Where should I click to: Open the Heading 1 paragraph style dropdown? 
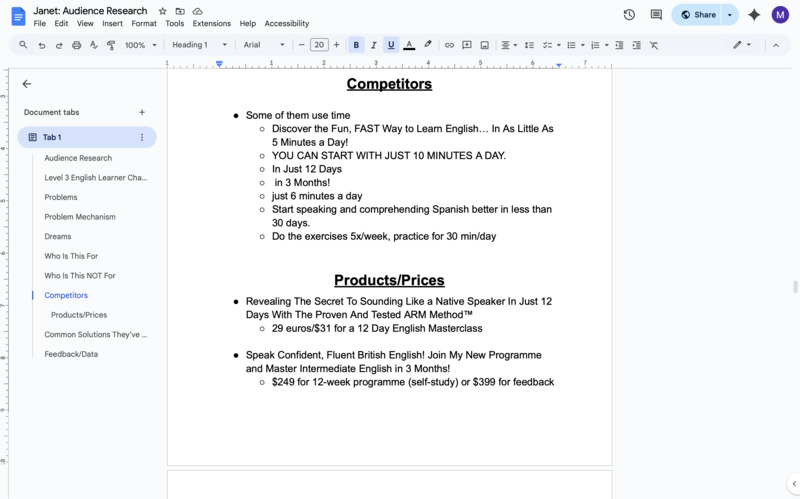199,45
